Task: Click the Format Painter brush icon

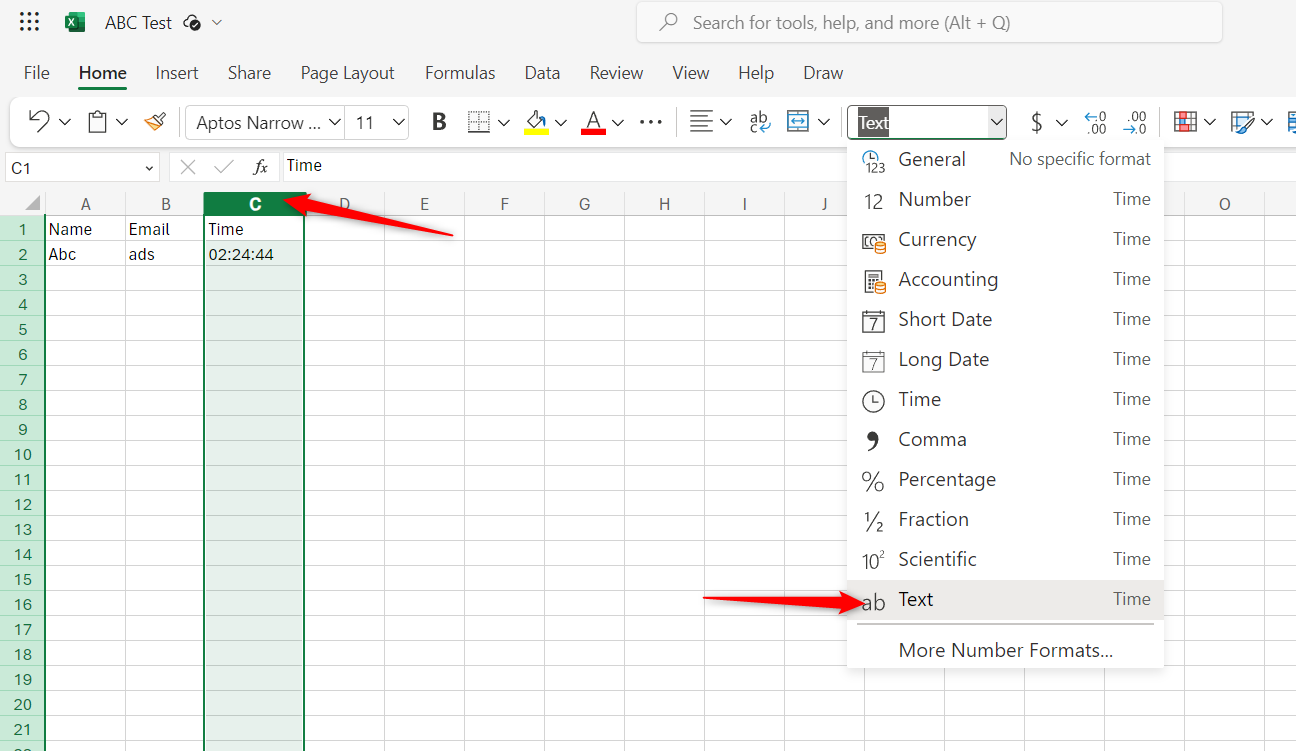Action: click(154, 122)
